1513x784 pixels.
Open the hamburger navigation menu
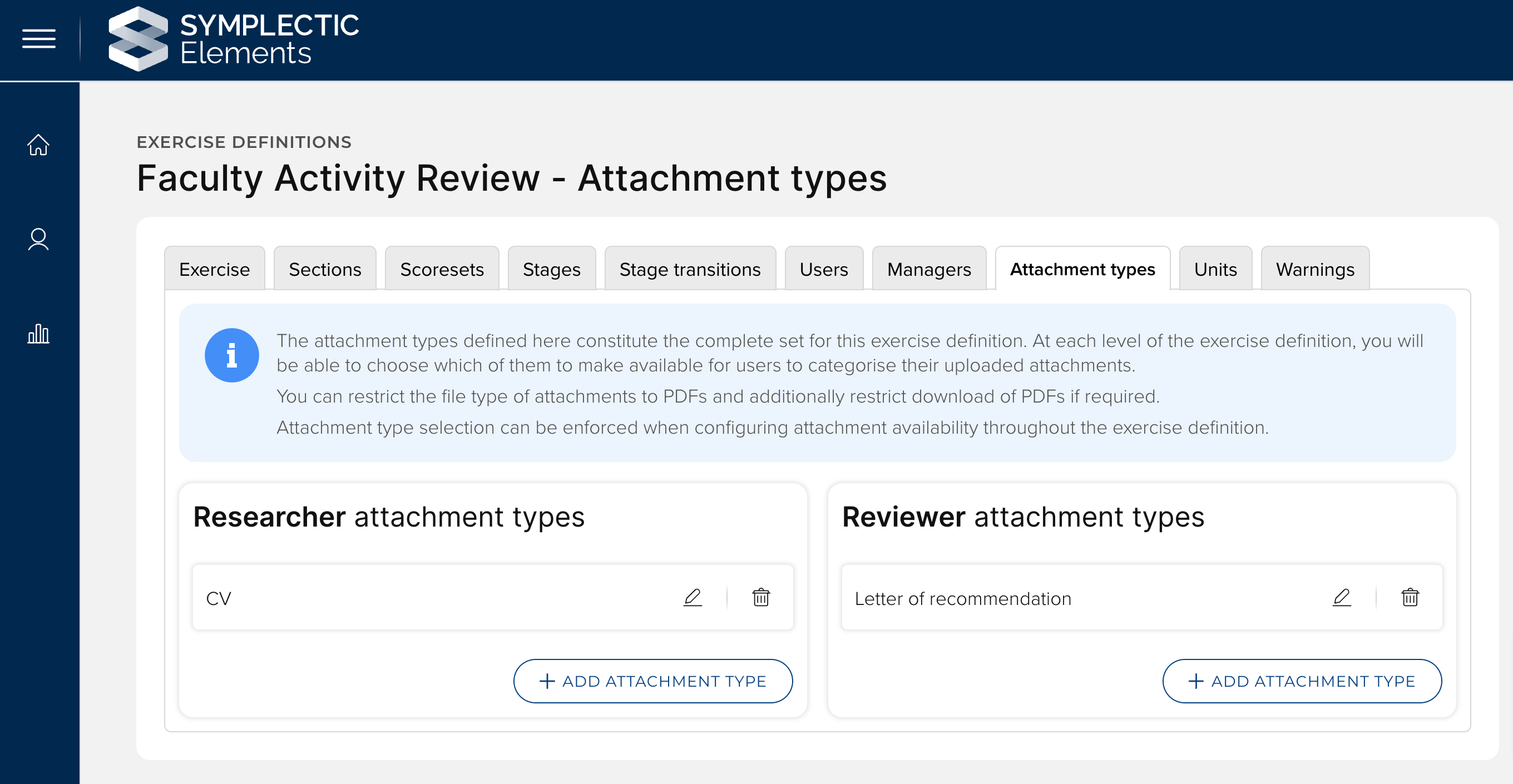(39, 39)
